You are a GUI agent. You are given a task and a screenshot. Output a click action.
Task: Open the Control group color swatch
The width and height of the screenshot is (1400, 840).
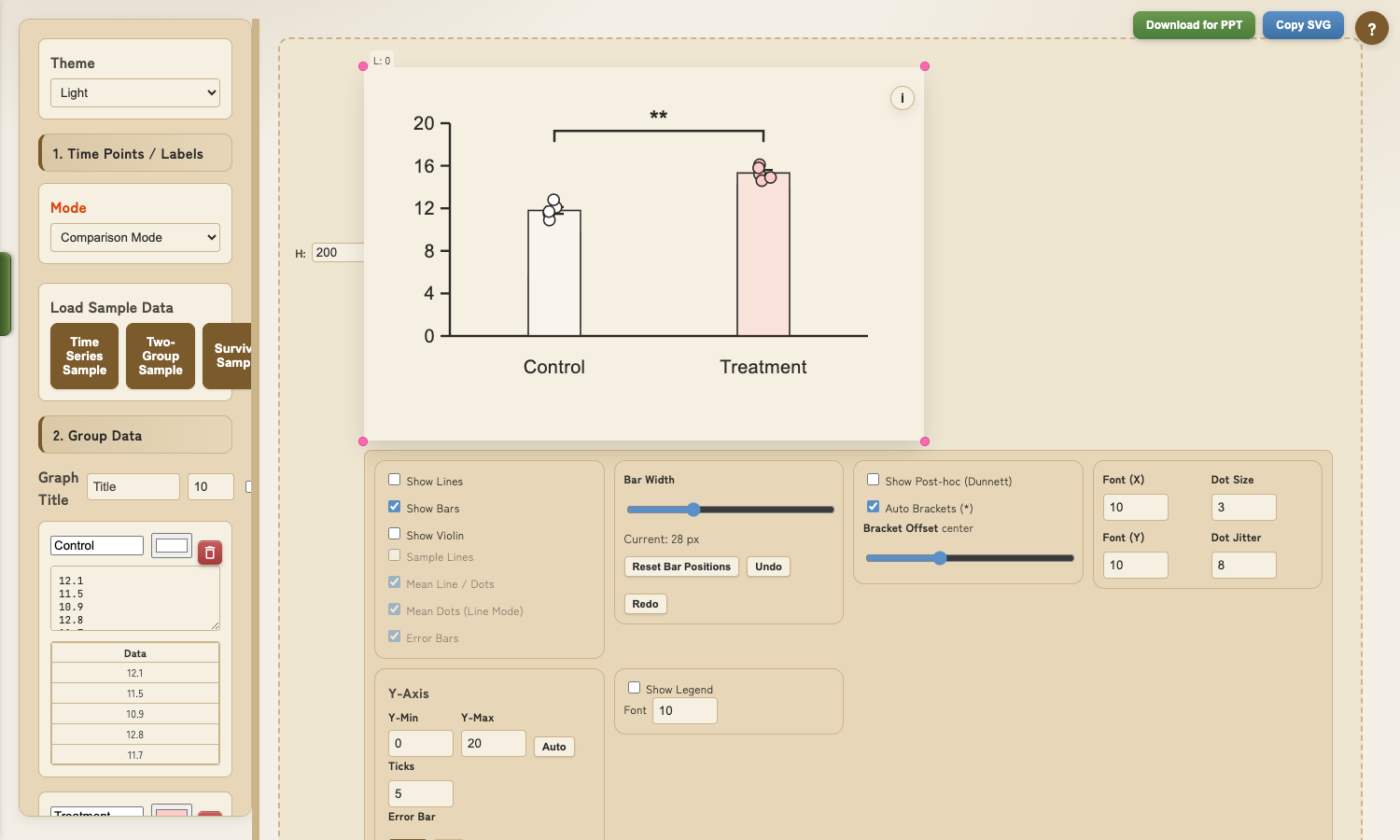[x=172, y=546]
